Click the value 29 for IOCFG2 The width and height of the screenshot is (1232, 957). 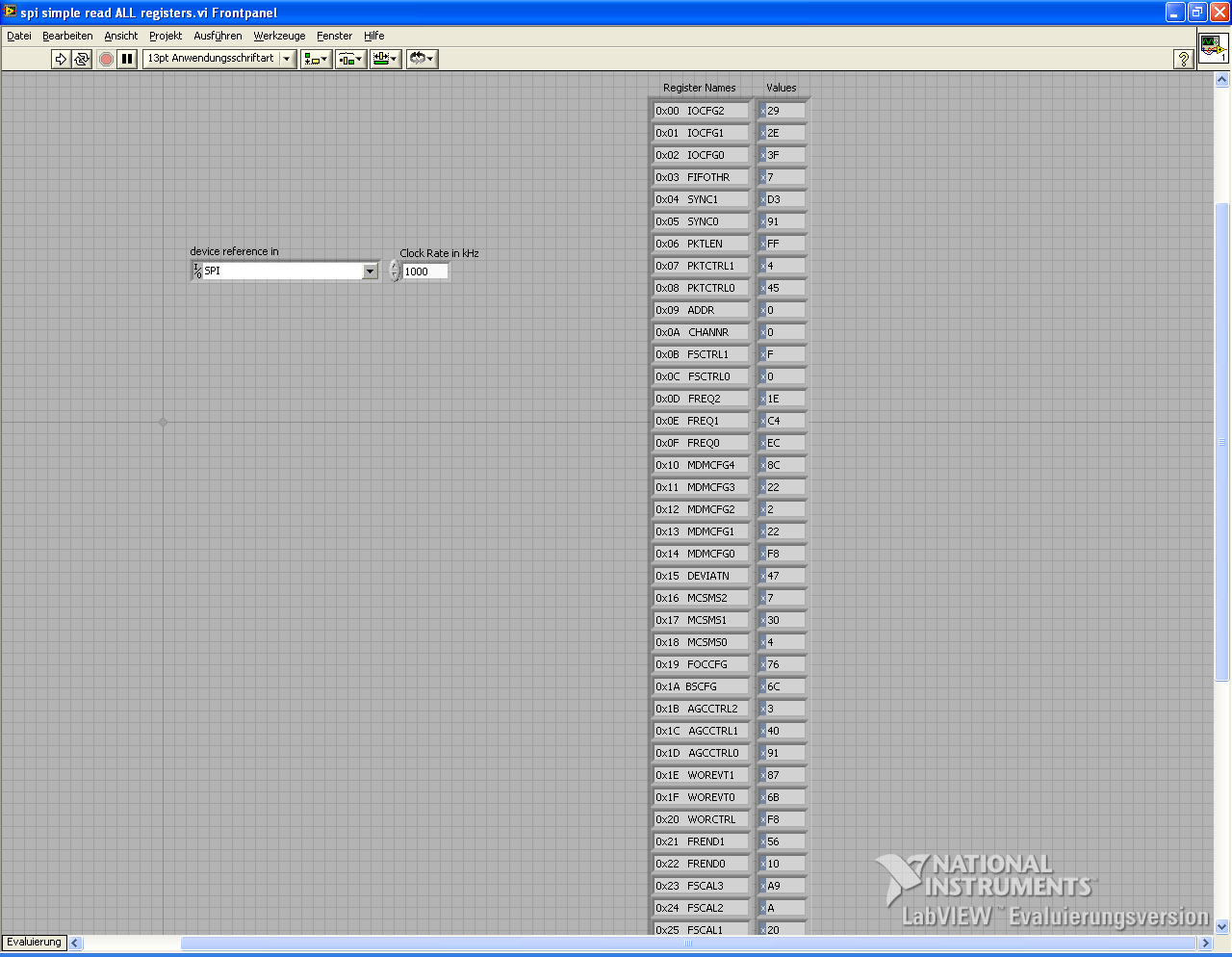point(785,111)
